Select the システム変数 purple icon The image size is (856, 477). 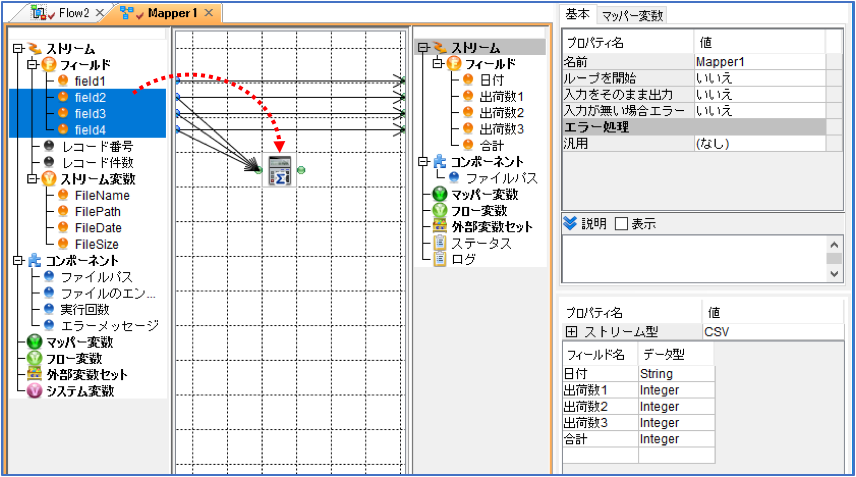click(x=34, y=391)
